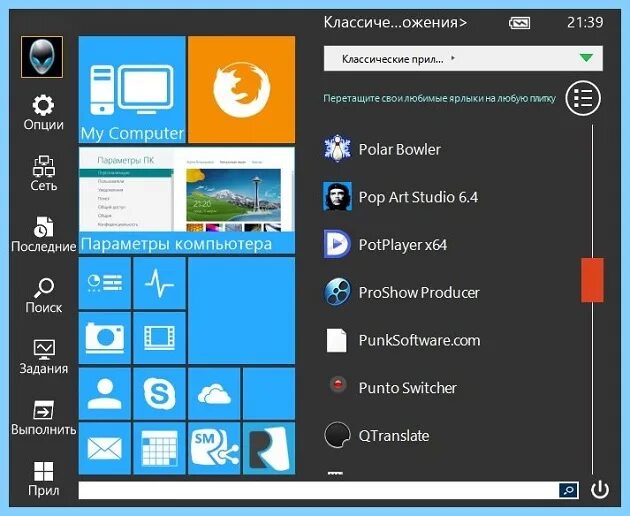Click the Классиче...ожения> header

click(395, 22)
